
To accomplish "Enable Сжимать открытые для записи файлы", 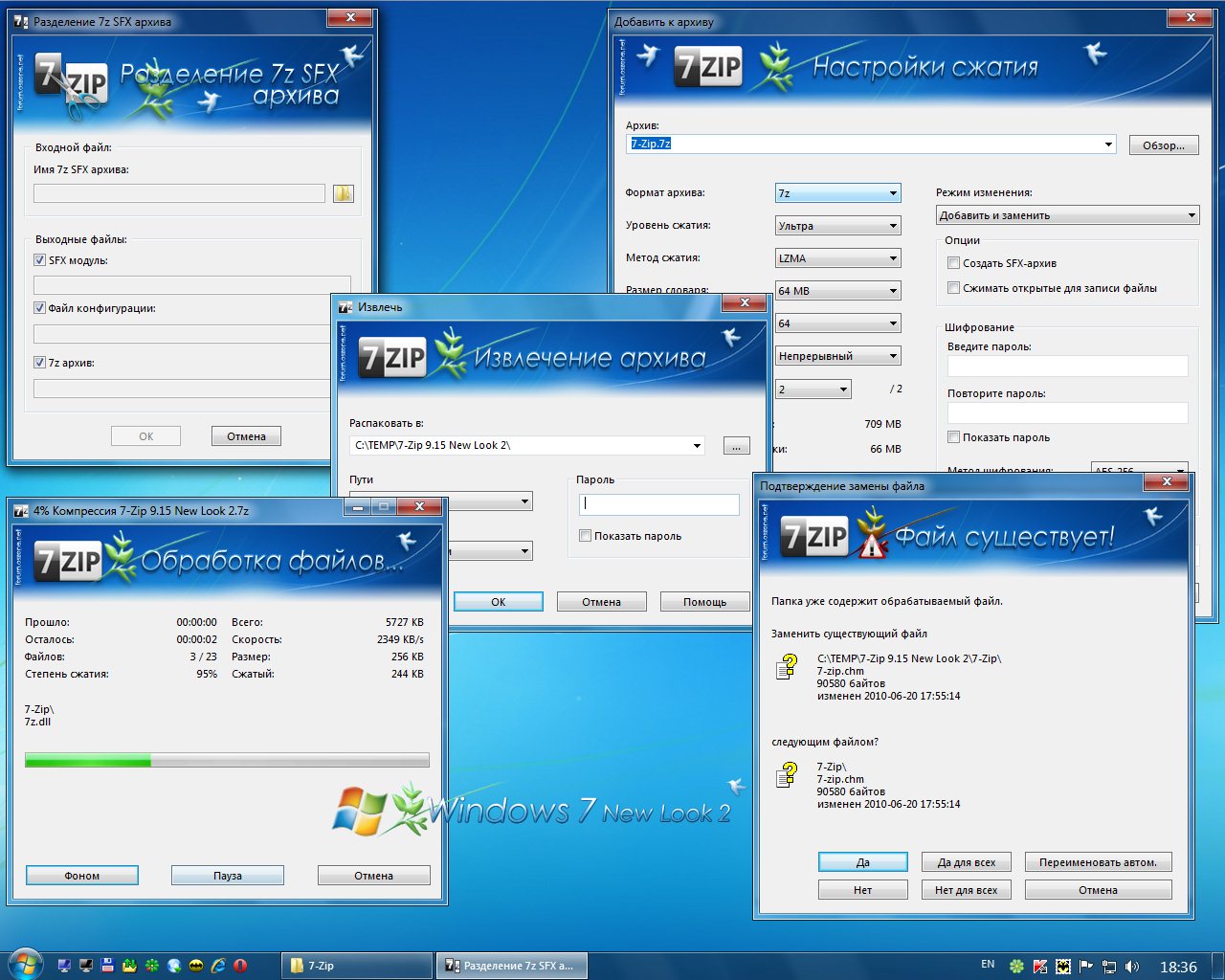I will coord(953,288).
